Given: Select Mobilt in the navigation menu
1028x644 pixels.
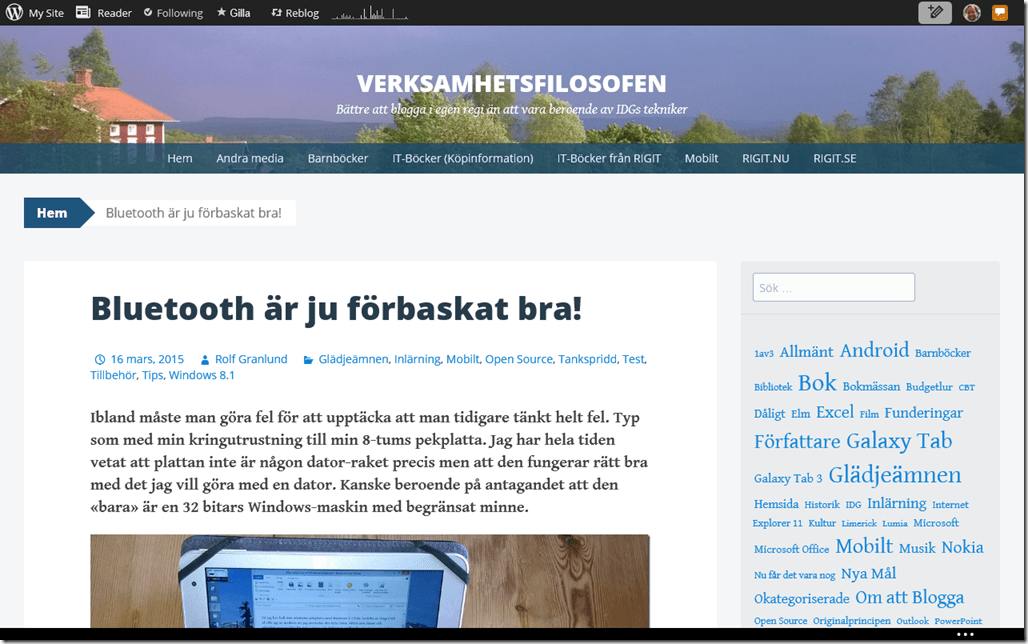Looking at the screenshot, I should tap(701, 158).
